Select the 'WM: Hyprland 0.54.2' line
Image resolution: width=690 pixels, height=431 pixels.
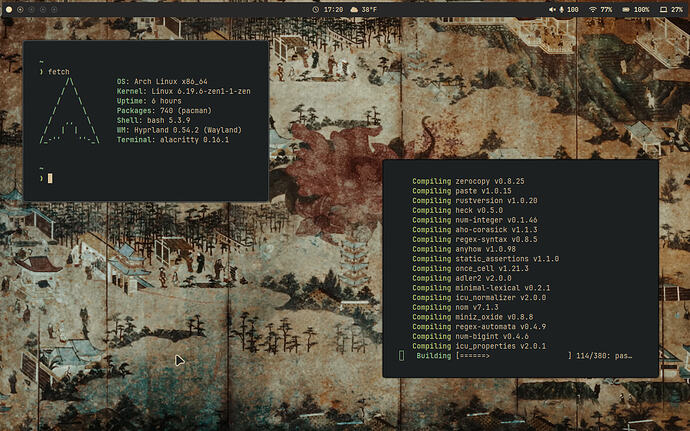179,130
